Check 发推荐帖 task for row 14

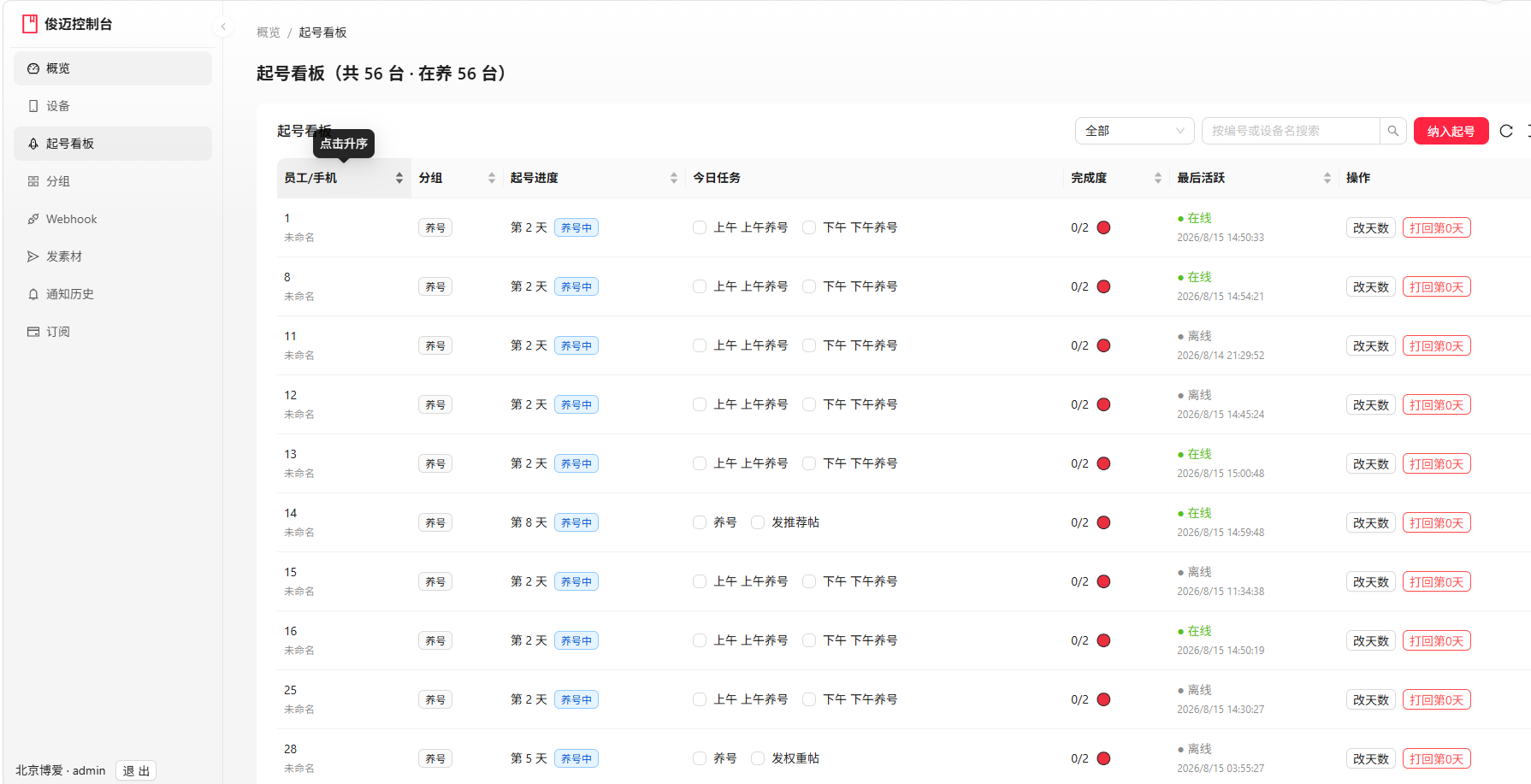(758, 522)
